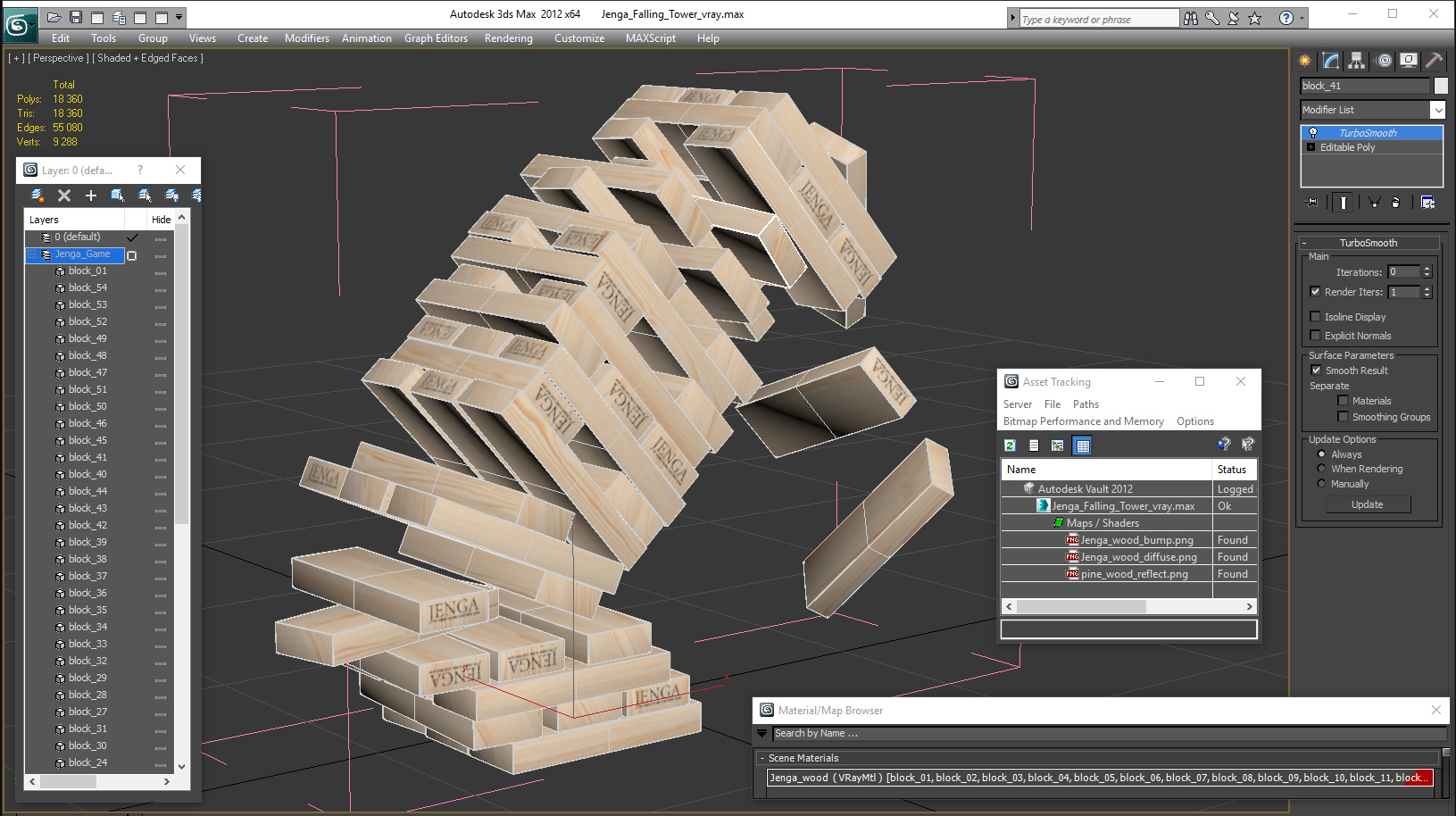Viewport: 1456px width, 816px height.
Task: Open the Modify command panel tab
Action: point(1331,61)
